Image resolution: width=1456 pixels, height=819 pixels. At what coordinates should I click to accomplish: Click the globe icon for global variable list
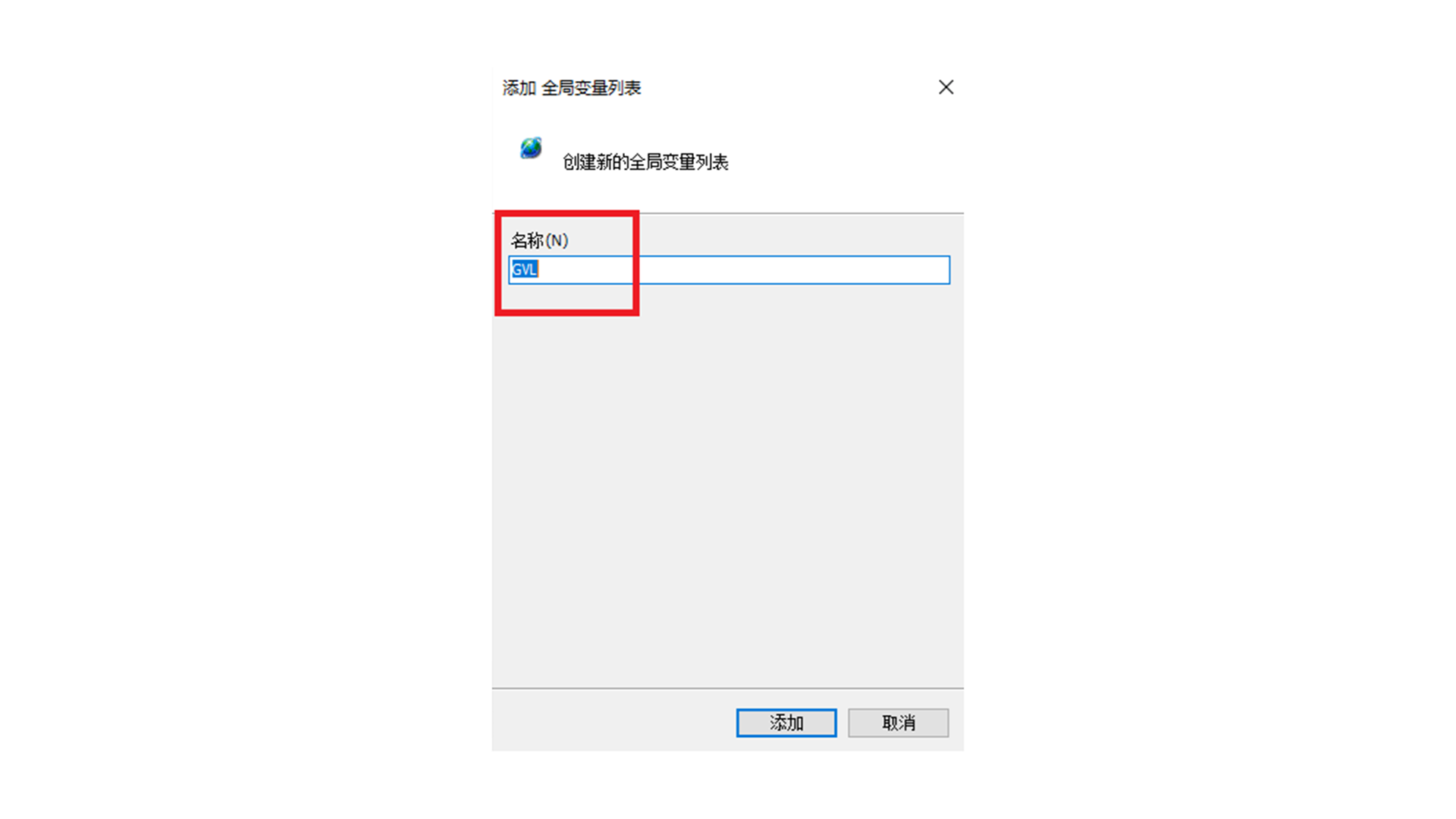(531, 148)
